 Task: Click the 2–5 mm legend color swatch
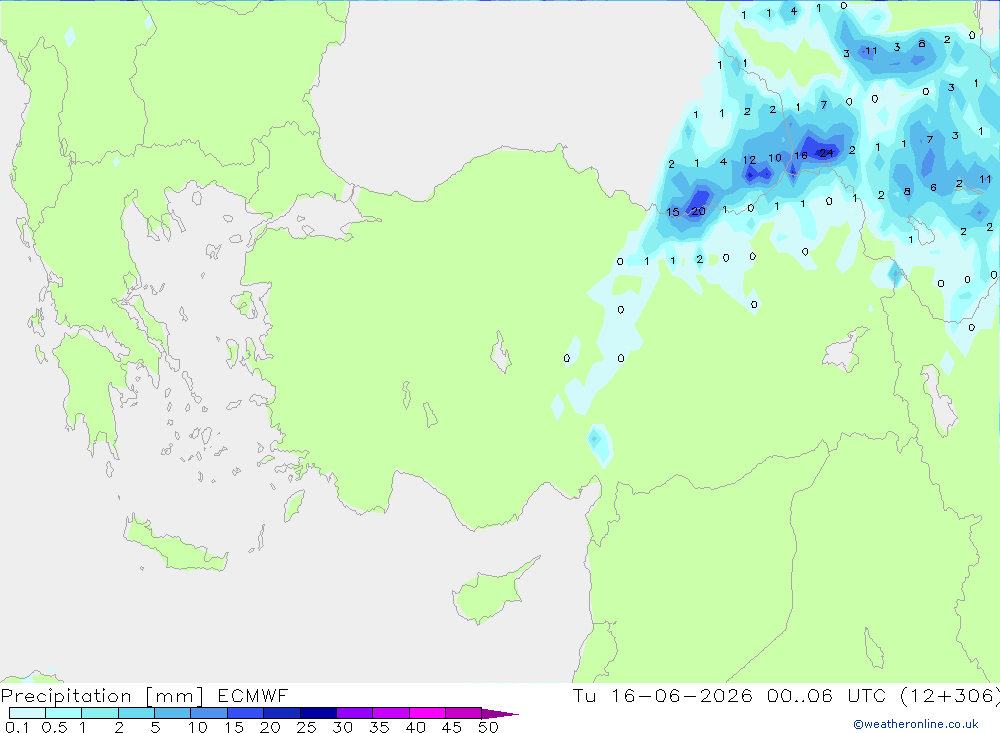[136, 713]
